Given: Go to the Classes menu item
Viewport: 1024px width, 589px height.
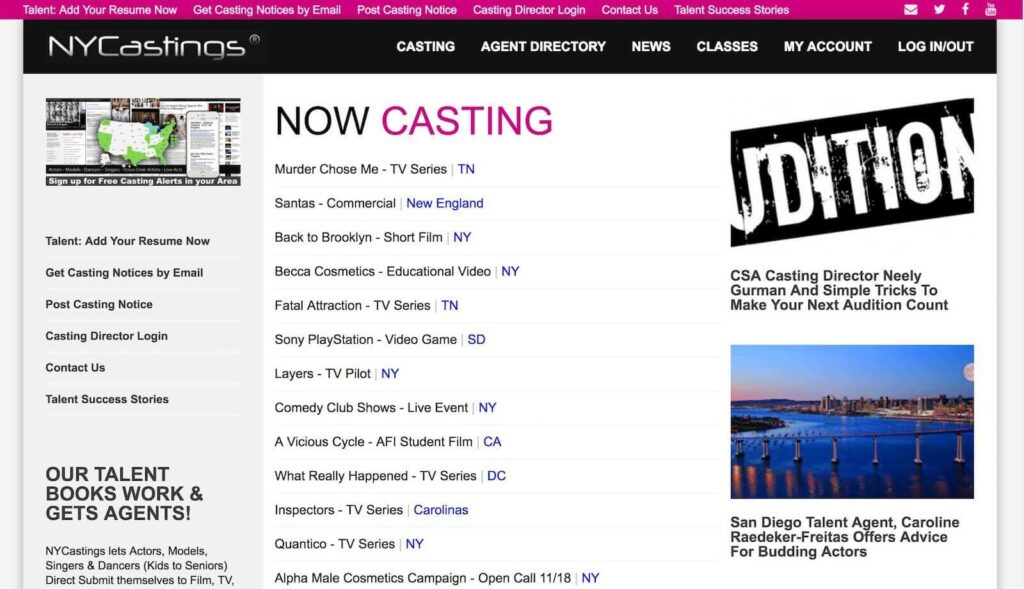Looking at the screenshot, I should (727, 46).
